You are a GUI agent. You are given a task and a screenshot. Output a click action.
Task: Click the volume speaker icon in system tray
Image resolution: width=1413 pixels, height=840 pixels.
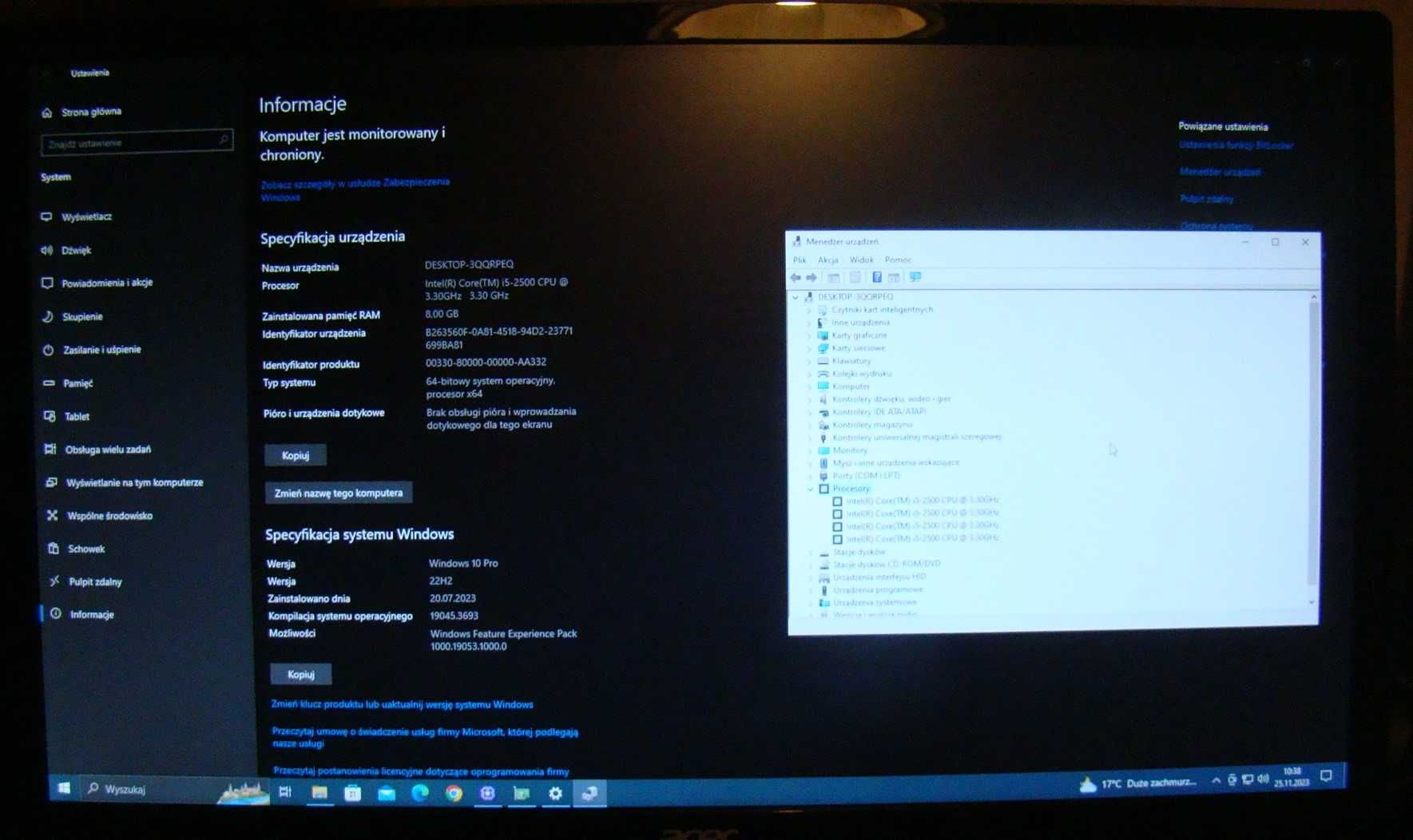[x=1263, y=779]
